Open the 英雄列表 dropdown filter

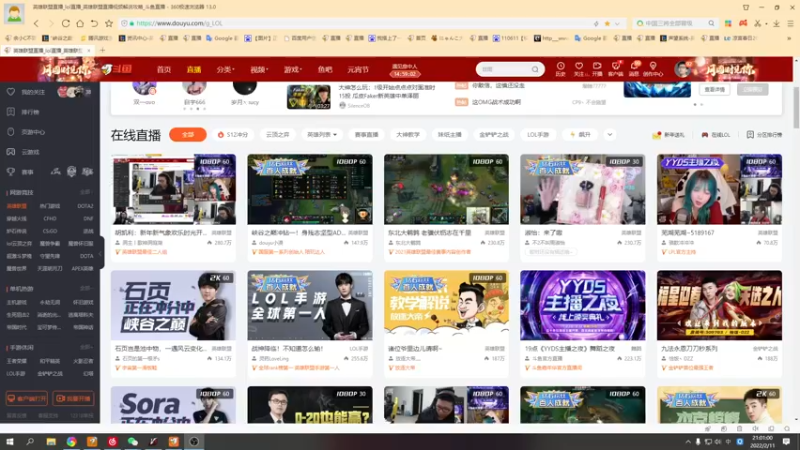[x=321, y=135]
